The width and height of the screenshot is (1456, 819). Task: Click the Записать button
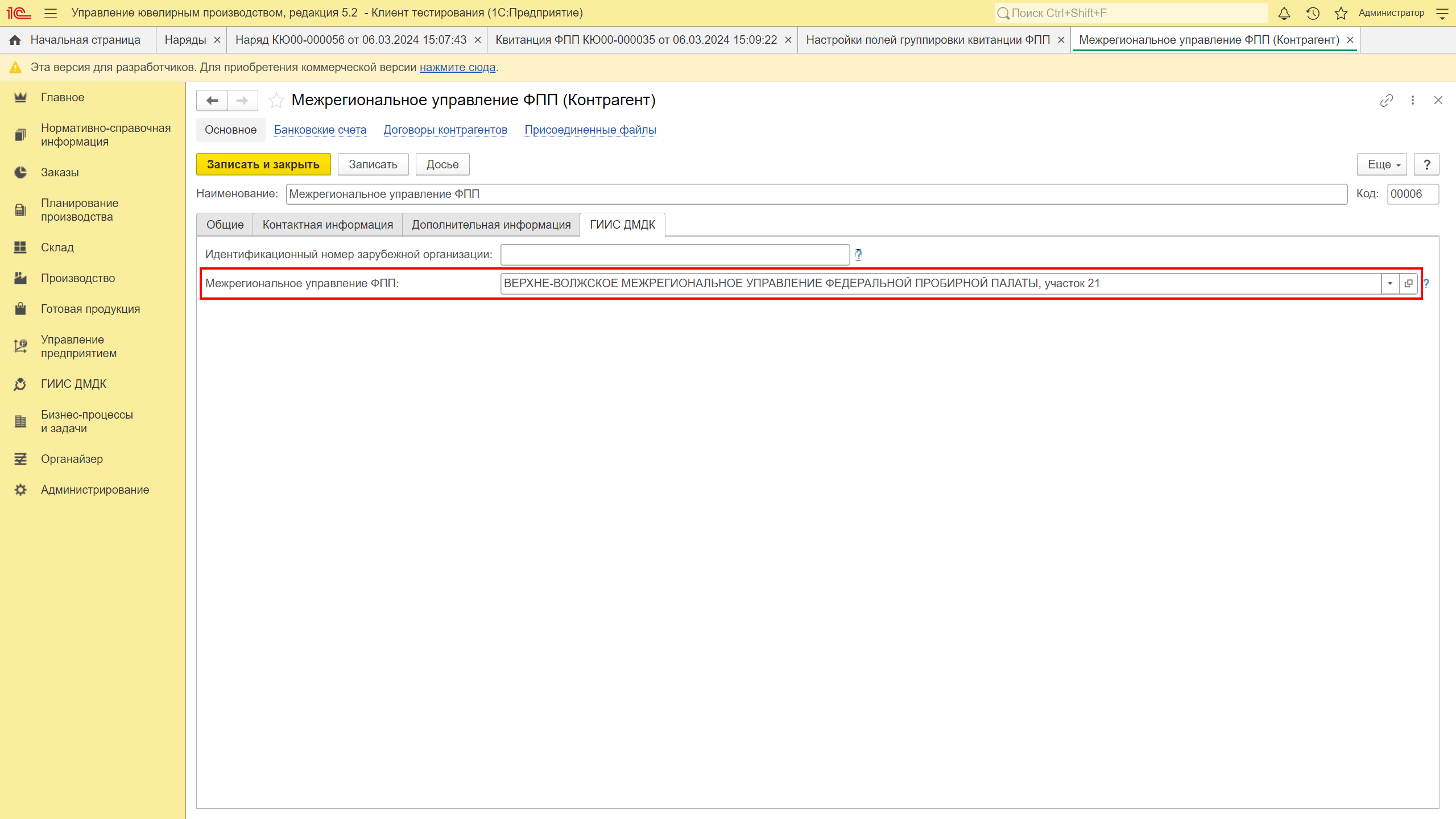point(373,164)
